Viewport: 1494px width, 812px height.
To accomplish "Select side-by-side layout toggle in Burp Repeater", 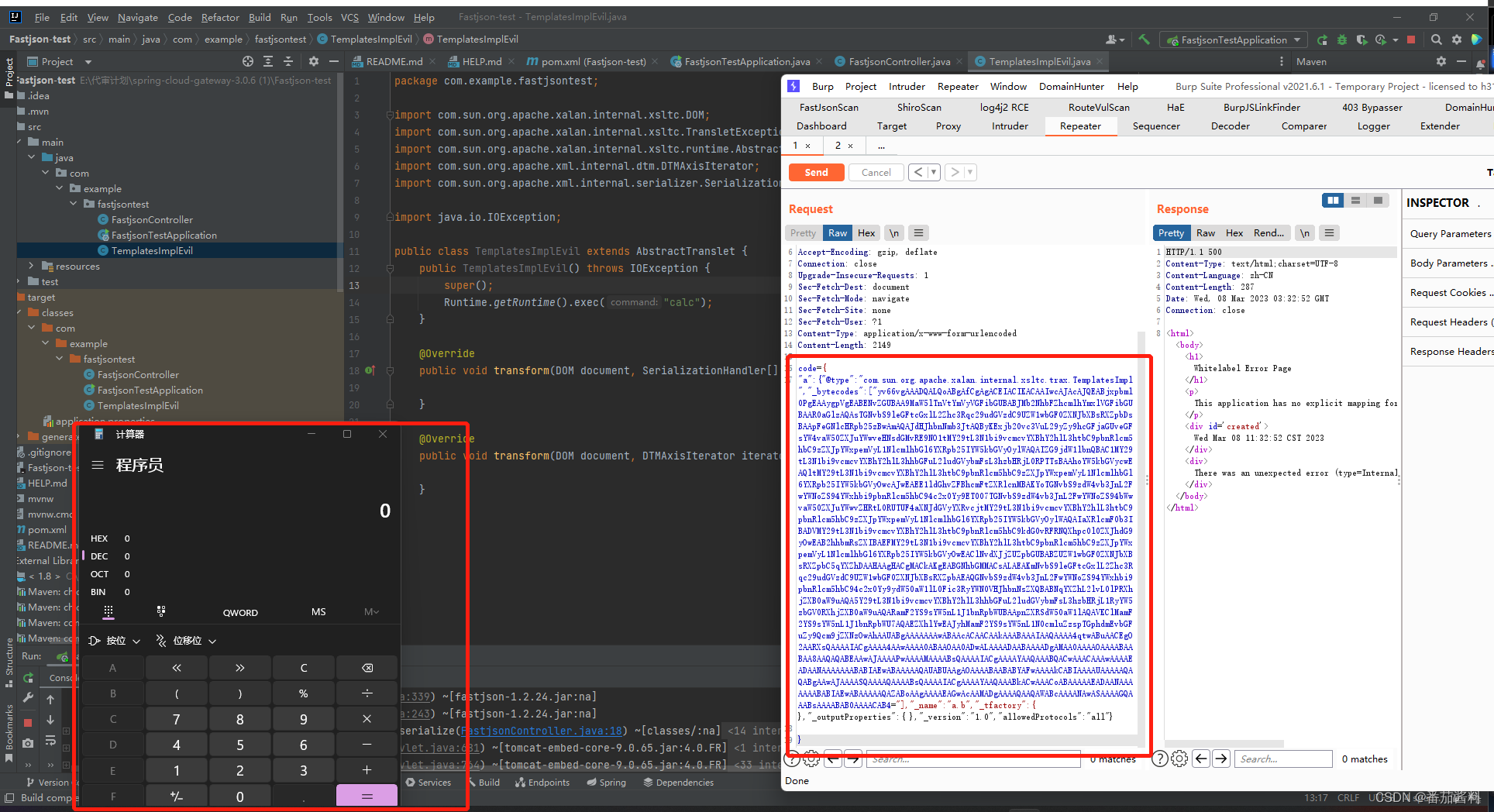I will pyautogui.click(x=1333, y=201).
